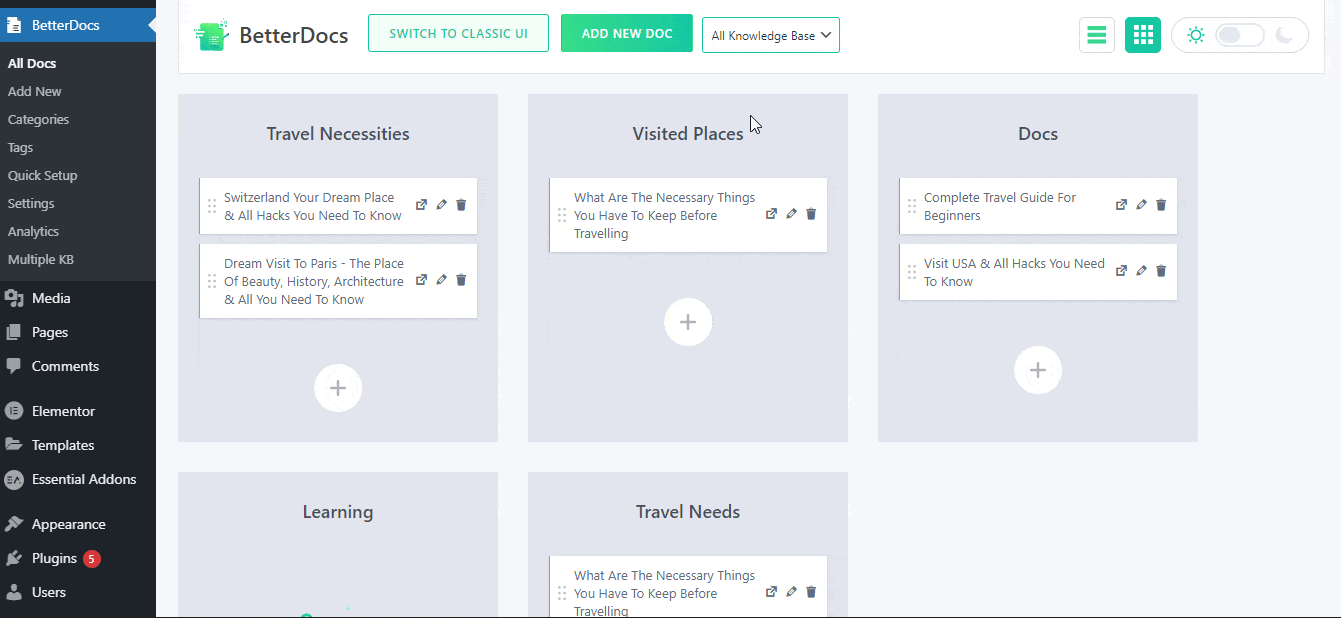
Task: Delete the Visit USA doc
Action: (x=1161, y=271)
